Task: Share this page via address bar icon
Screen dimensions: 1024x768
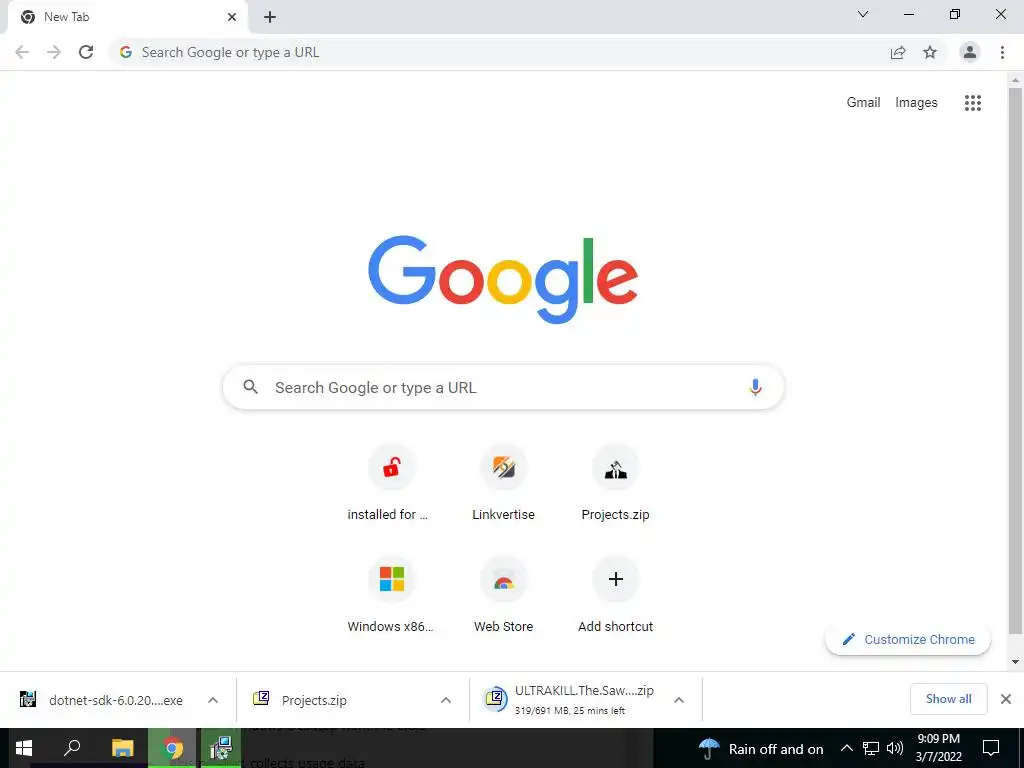Action: 898,52
